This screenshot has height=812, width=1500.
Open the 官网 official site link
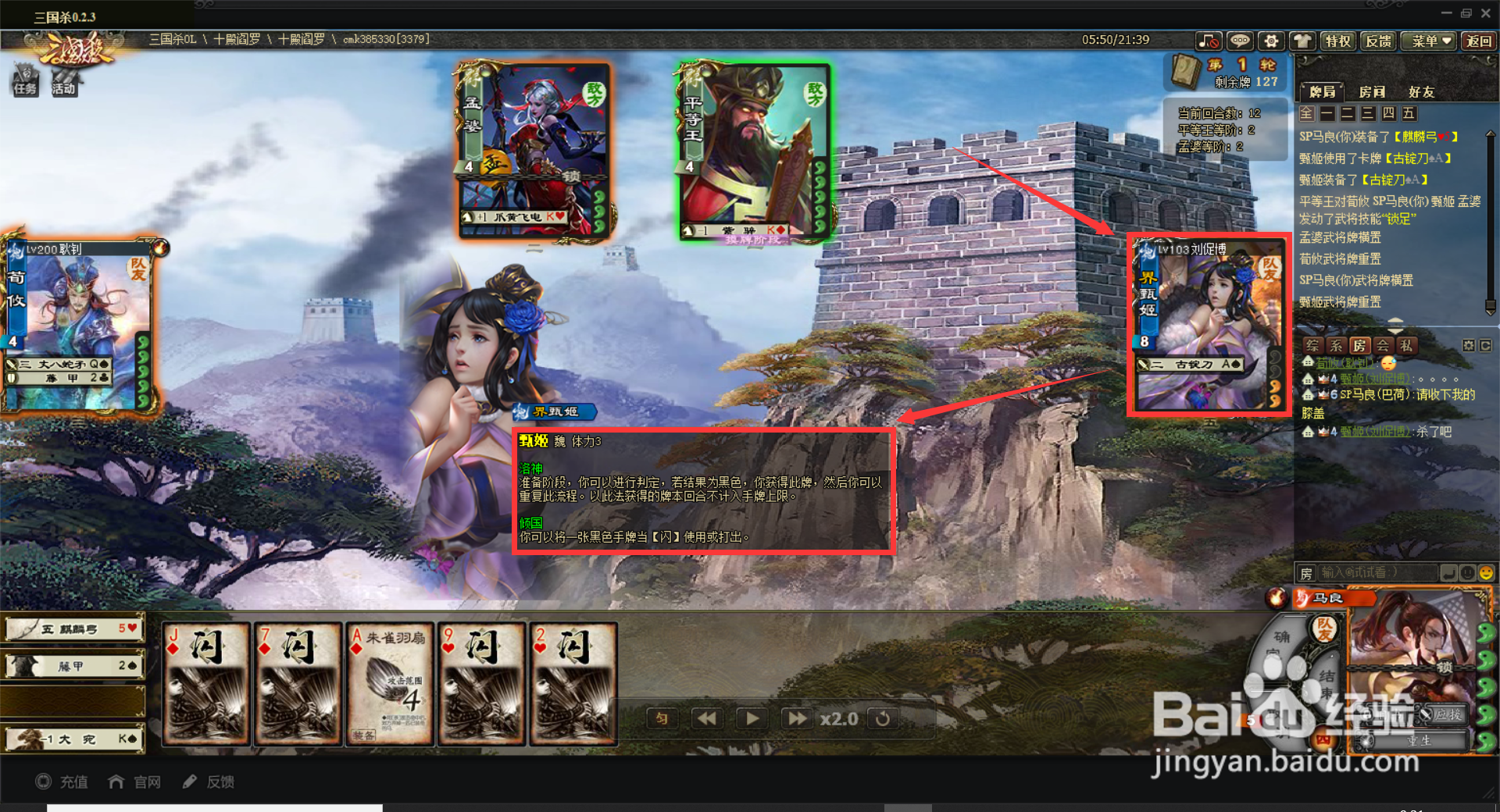[135, 782]
